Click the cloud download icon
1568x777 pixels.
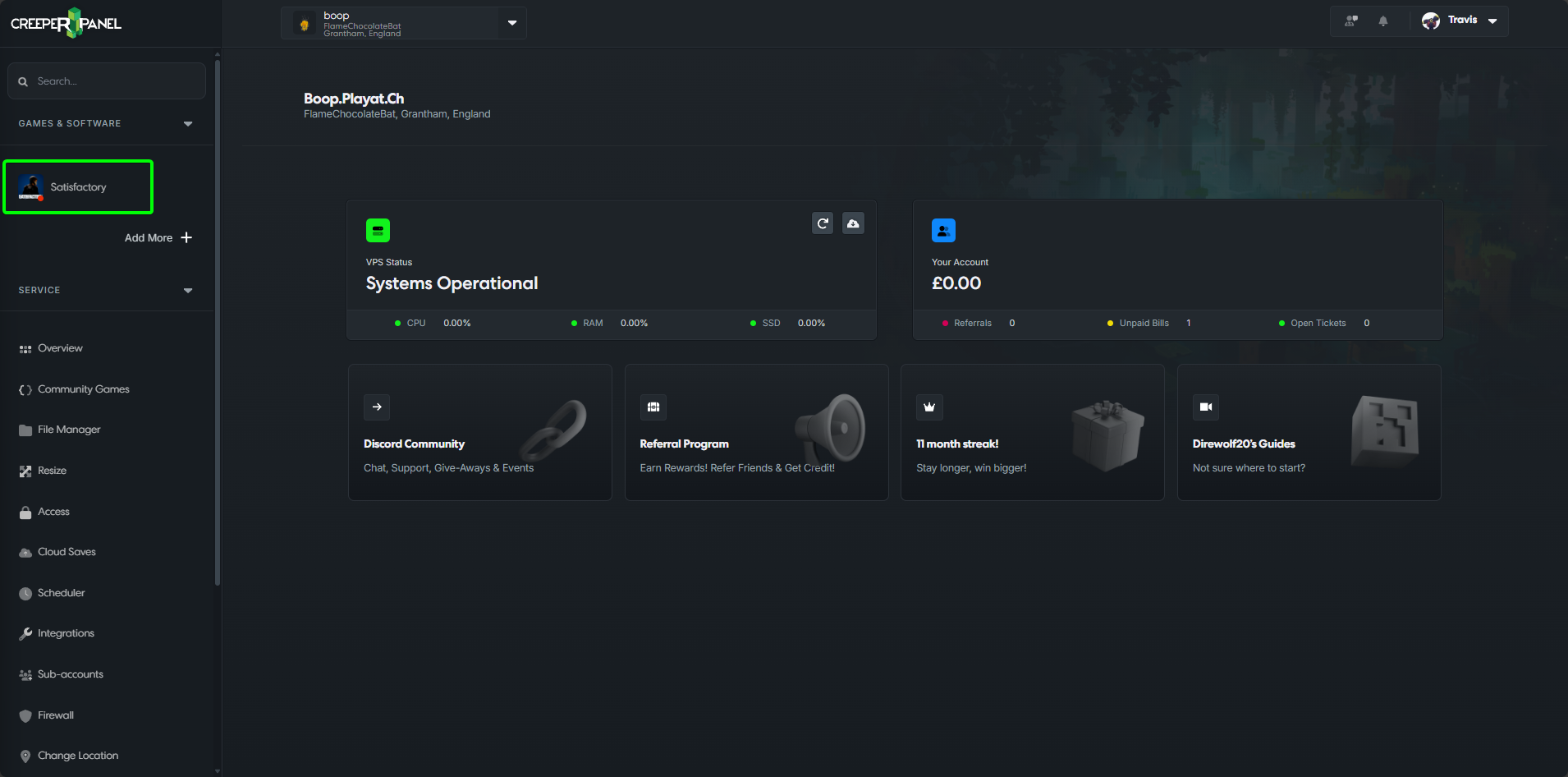(x=853, y=223)
